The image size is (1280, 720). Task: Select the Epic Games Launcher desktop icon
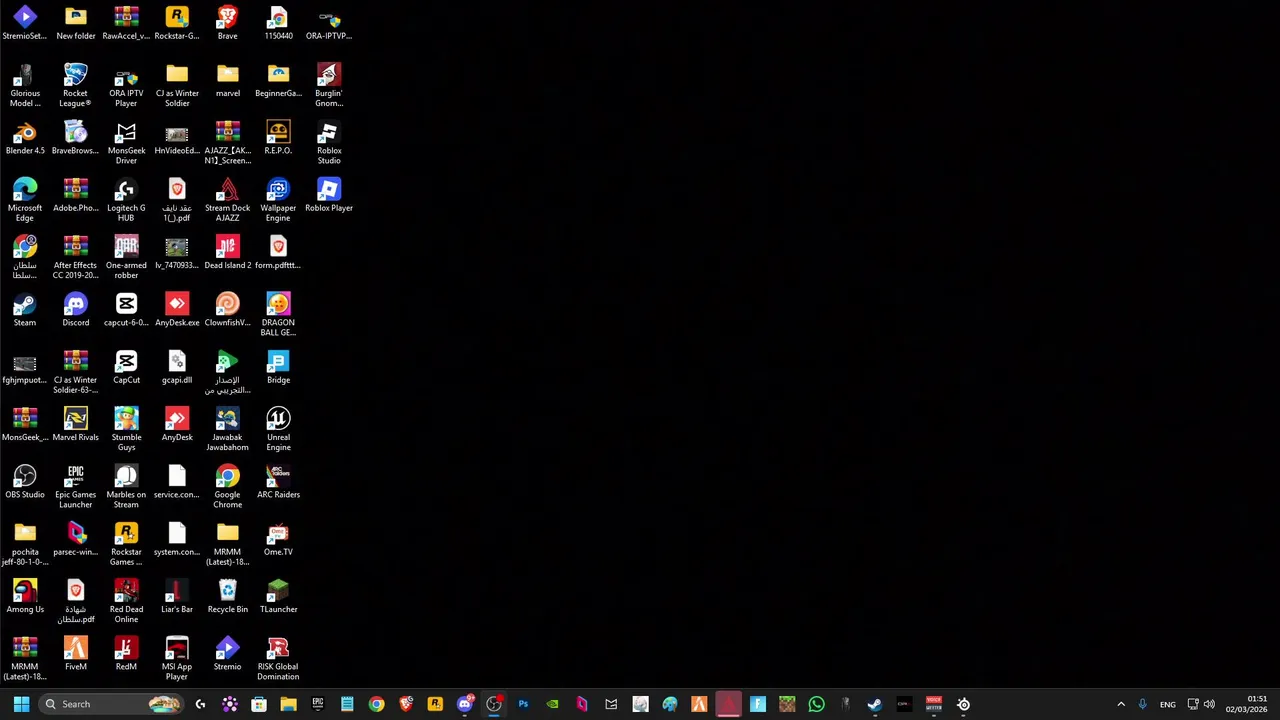click(x=75, y=486)
